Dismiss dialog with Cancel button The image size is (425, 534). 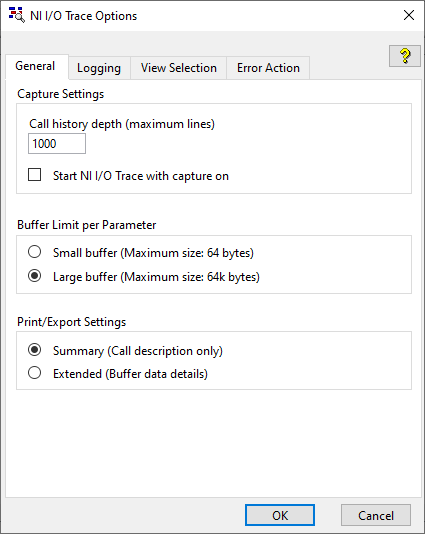[376, 515]
